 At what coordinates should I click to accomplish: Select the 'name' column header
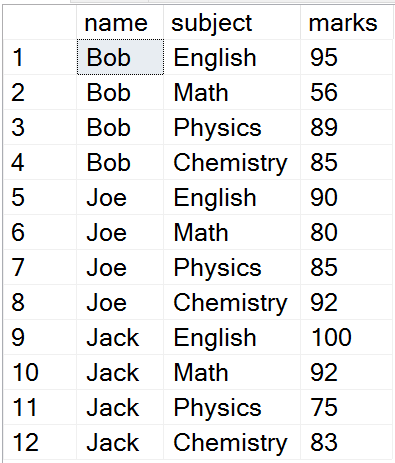(x=120, y=23)
